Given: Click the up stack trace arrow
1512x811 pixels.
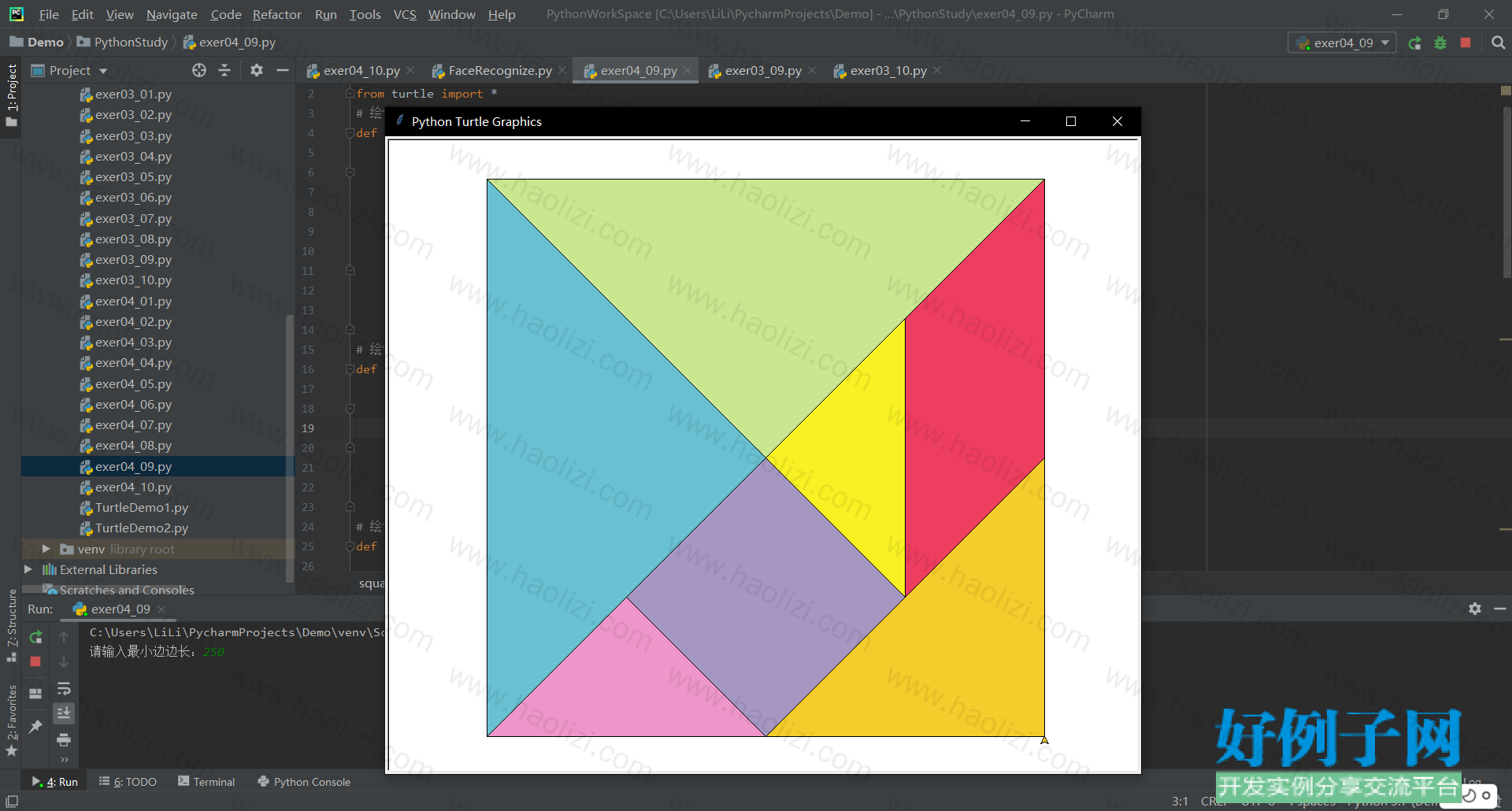Looking at the screenshot, I should pos(64,637).
